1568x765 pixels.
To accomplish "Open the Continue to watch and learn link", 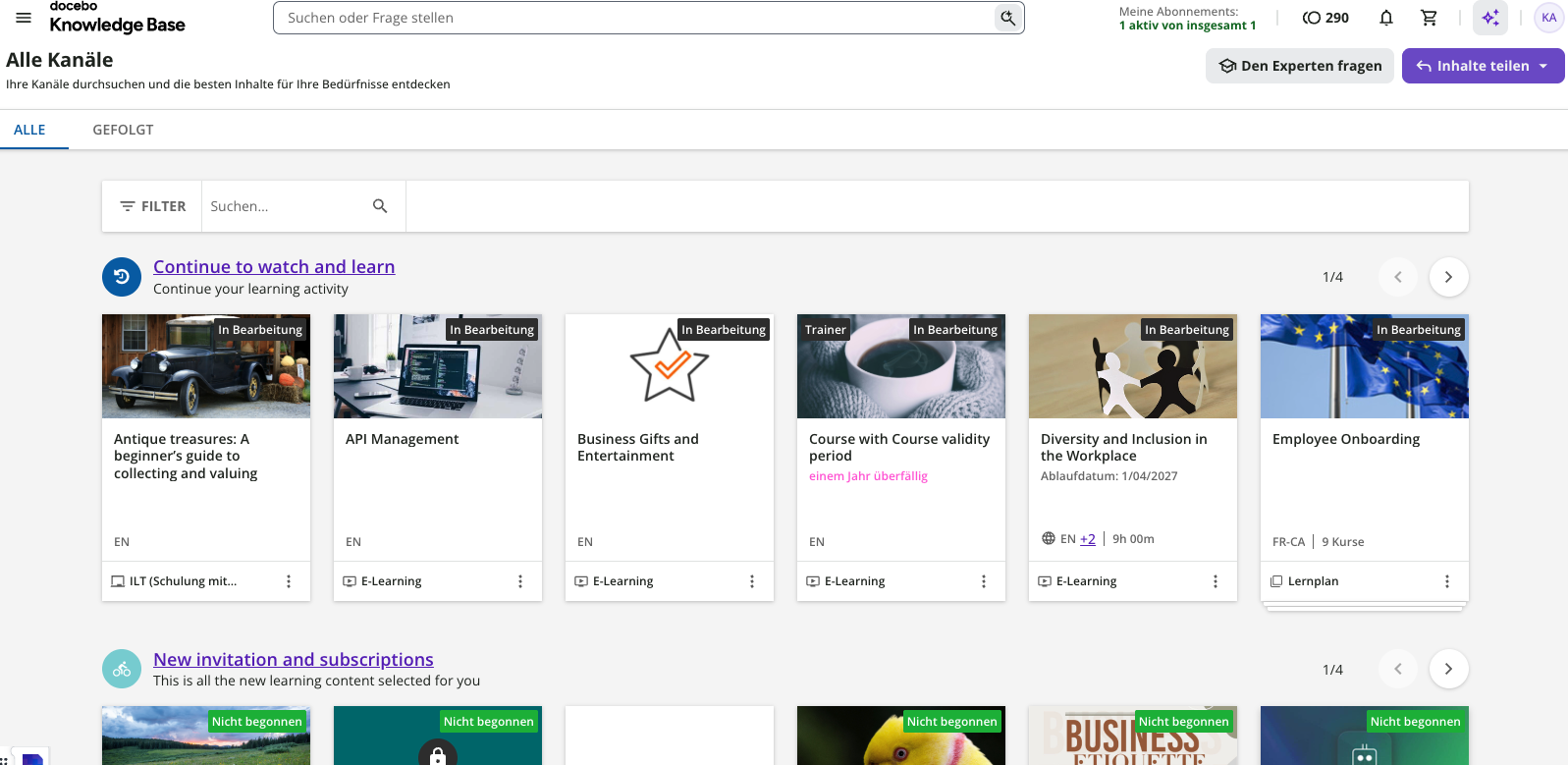I will (x=274, y=267).
